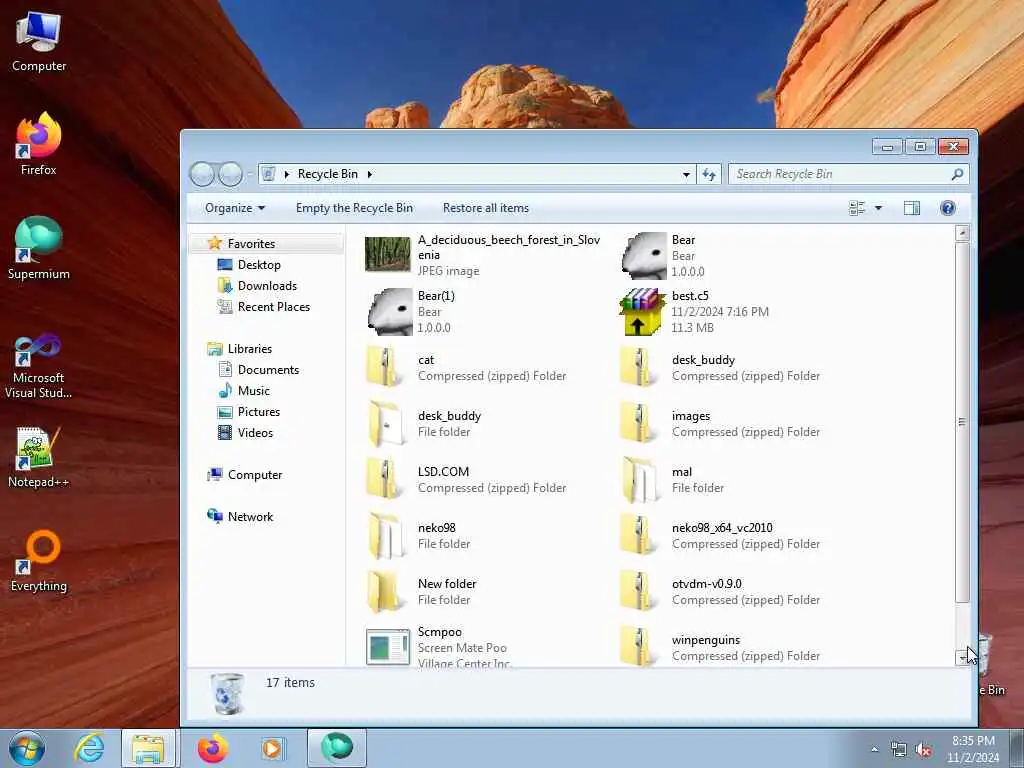Select the Bear application file icon
Screen dimensions: 1024x768
point(644,255)
